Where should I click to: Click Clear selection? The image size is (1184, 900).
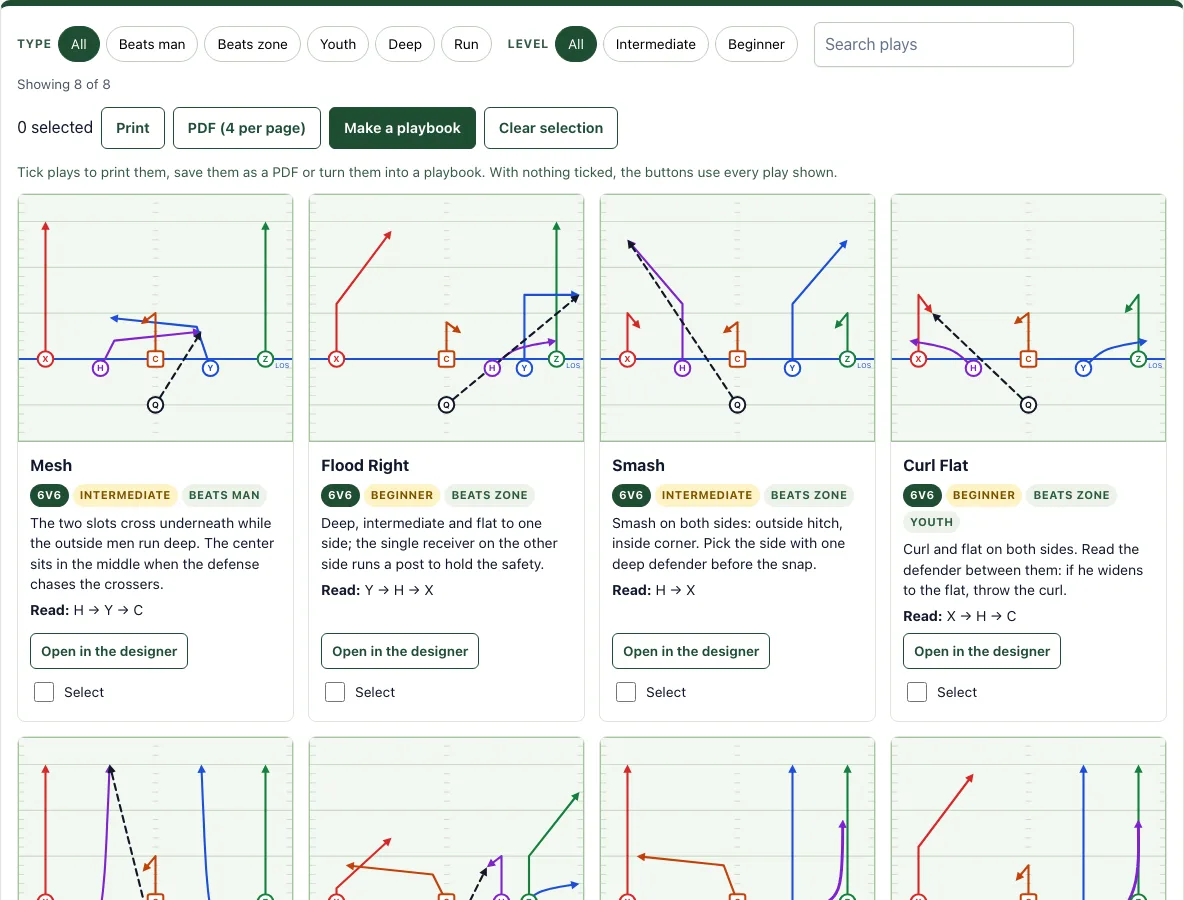[x=550, y=128]
